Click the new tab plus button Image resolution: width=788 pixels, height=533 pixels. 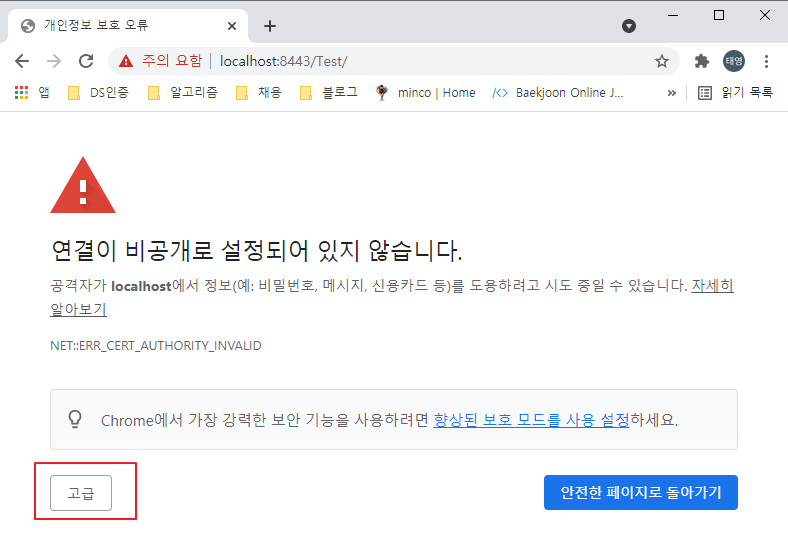270,26
